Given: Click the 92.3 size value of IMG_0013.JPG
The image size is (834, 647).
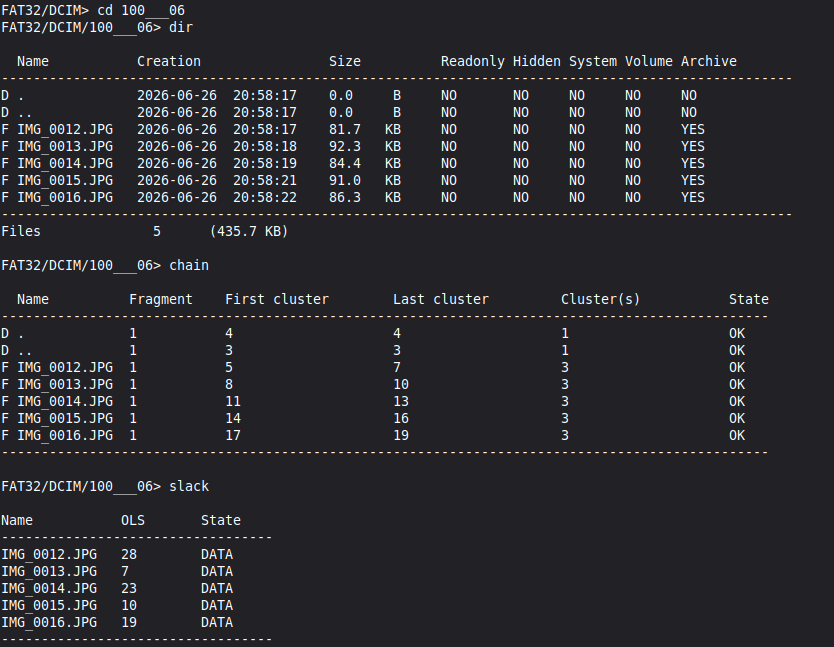Looking at the screenshot, I should pyautogui.click(x=345, y=146).
